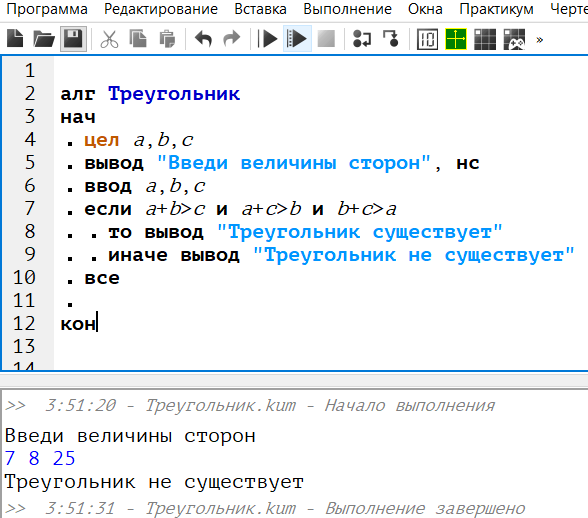
Task: Start the highlighted run-with-trace play button
Action: (297, 39)
